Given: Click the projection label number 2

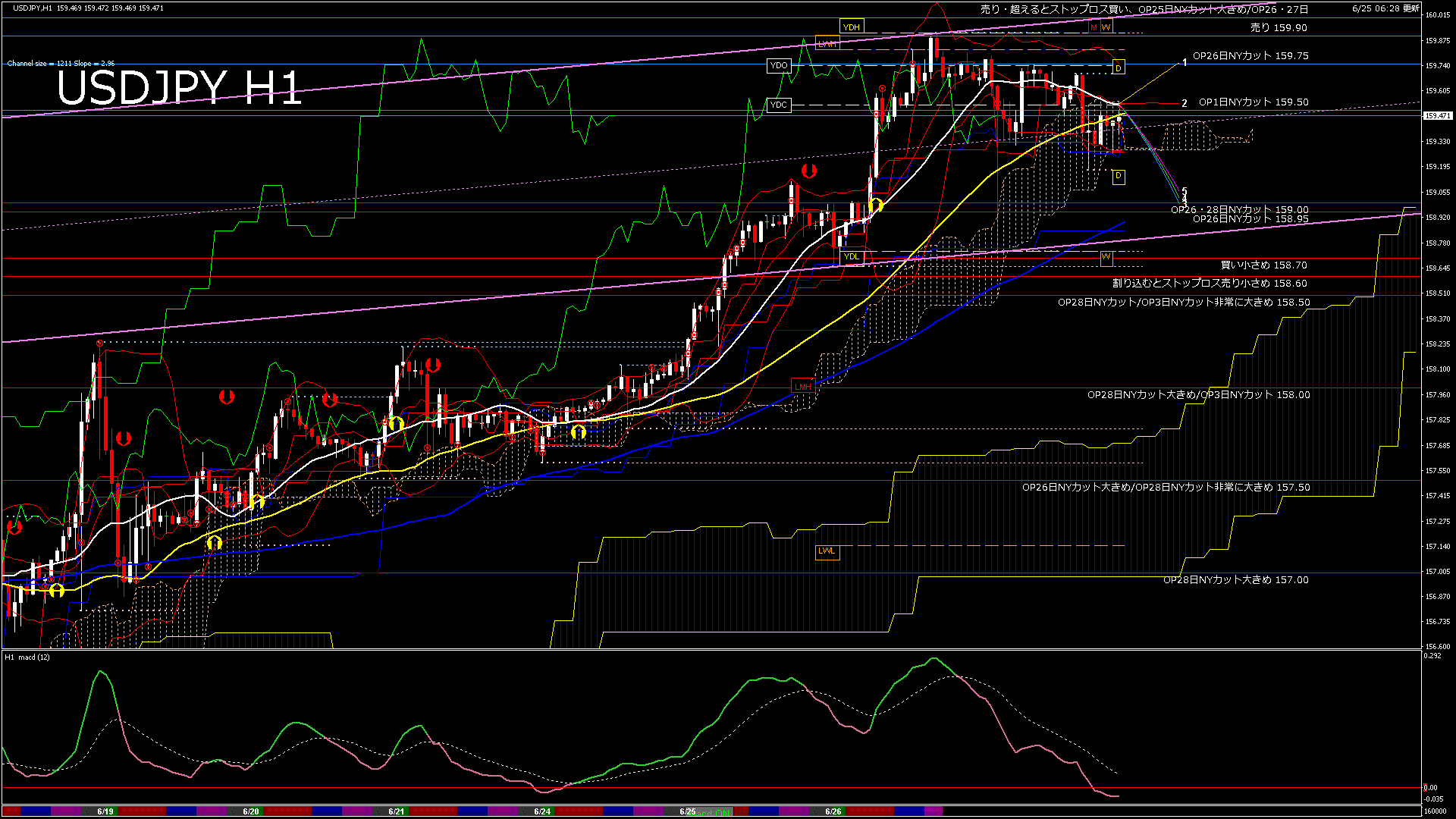Looking at the screenshot, I should 1185,103.
